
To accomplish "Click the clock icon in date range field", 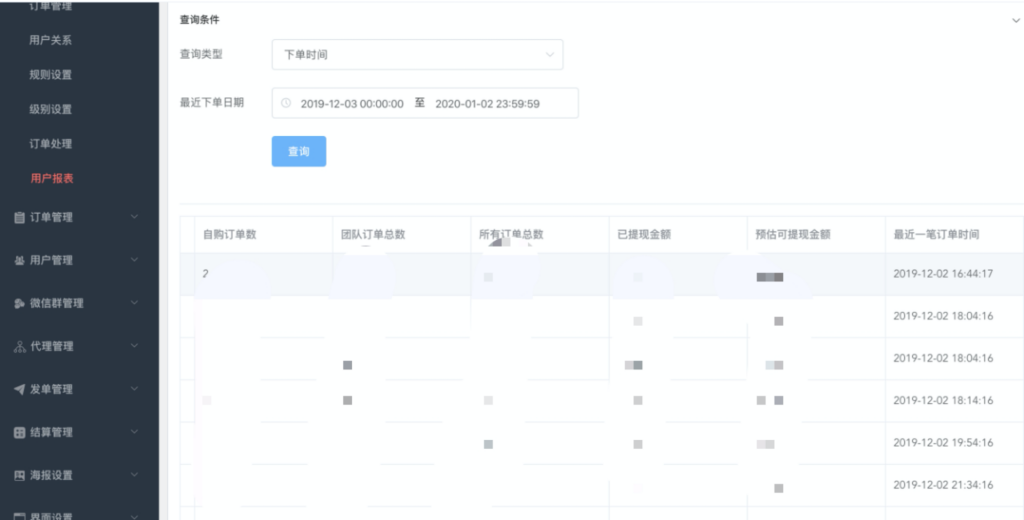I will pyautogui.click(x=285, y=103).
